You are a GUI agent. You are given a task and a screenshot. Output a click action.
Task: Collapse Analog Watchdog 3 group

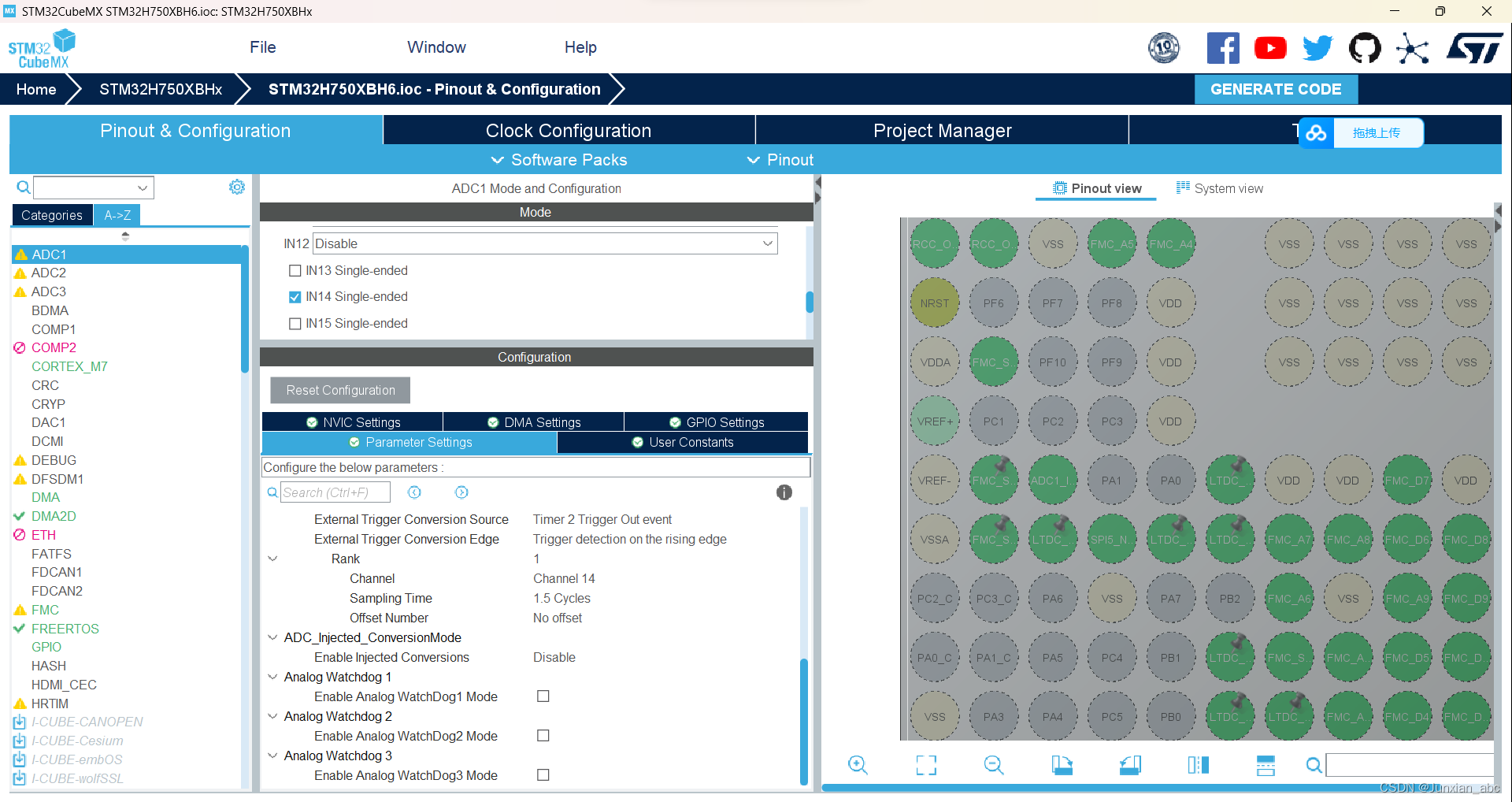coord(272,756)
